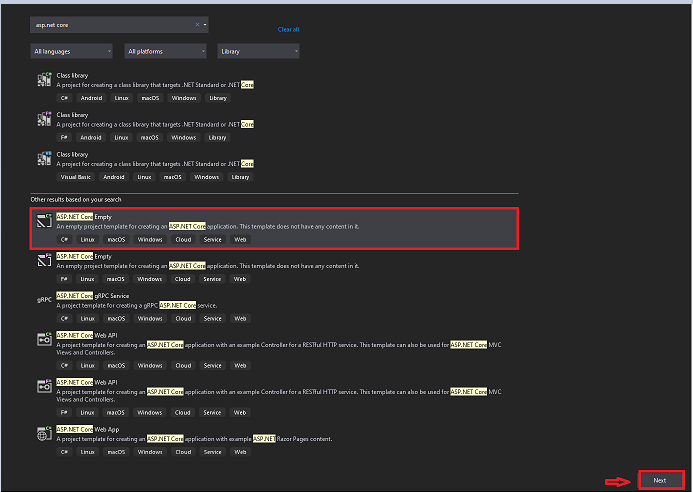
Task: Click the Visual Basic tag
Action: tap(76, 177)
